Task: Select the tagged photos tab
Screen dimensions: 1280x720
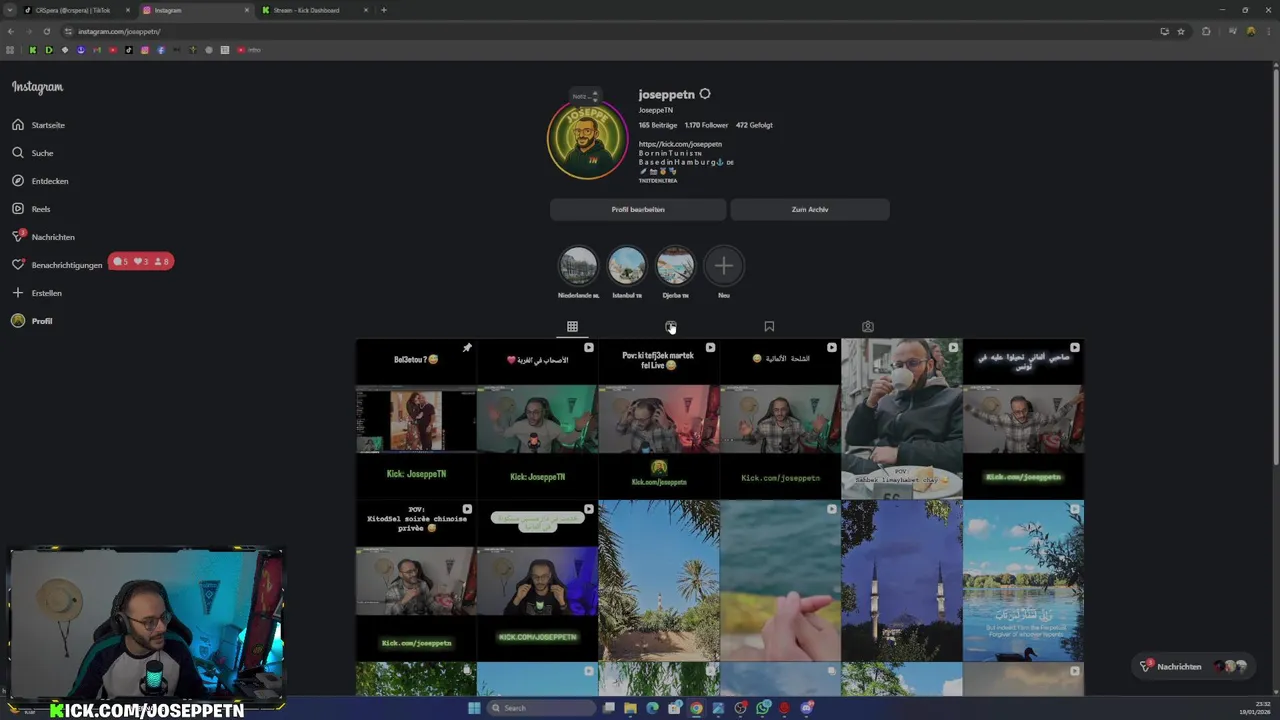Action: coord(868,327)
